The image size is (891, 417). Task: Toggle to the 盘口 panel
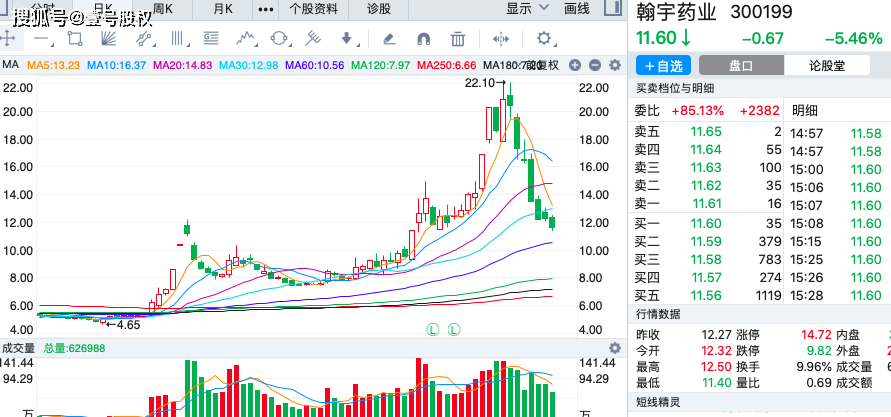click(x=741, y=65)
